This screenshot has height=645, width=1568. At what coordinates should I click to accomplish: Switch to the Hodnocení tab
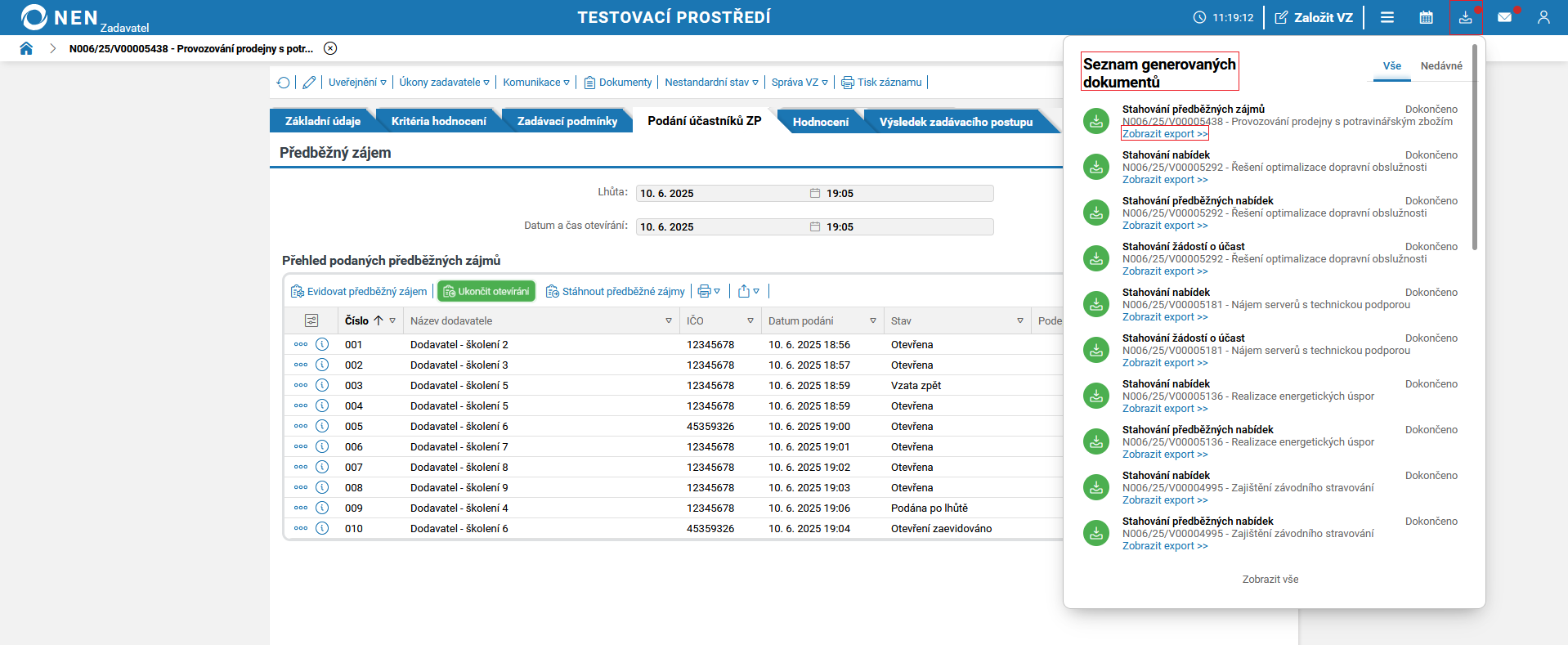(820, 122)
